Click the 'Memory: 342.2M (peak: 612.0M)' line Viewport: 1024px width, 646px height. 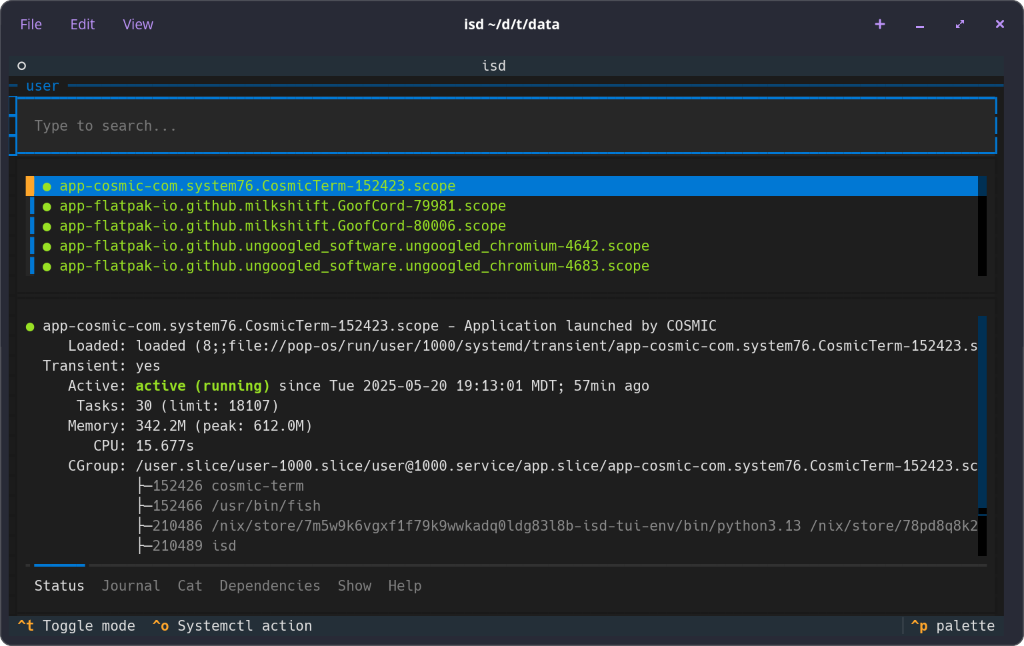click(190, 426)
